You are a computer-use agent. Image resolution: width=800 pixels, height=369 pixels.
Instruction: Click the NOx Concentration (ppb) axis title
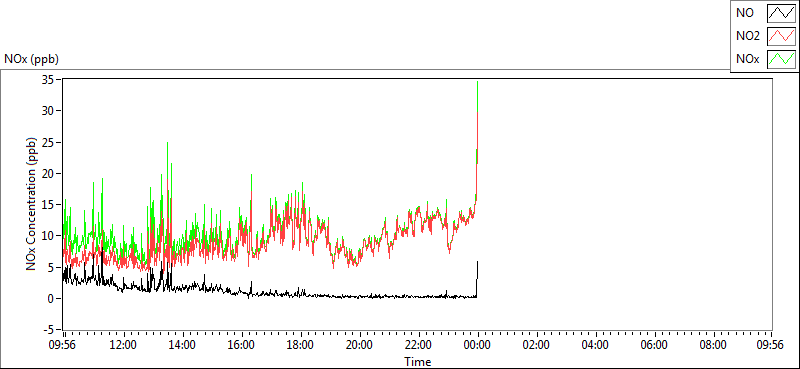[x=32, y=203]
